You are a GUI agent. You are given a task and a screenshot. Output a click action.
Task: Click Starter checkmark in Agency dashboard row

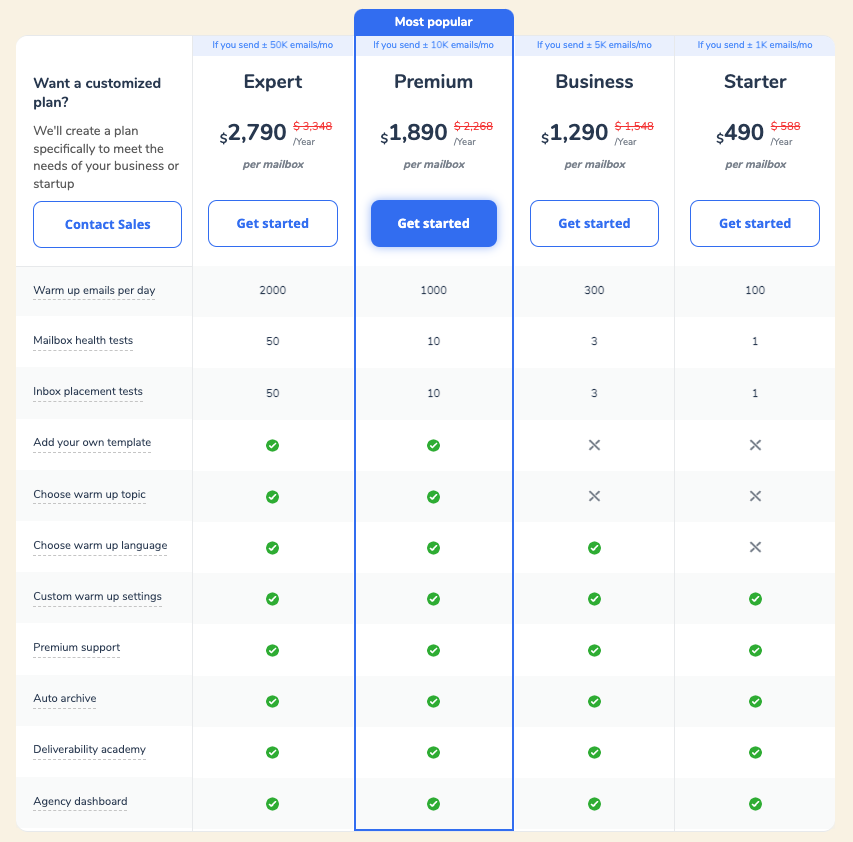(755, 803)
